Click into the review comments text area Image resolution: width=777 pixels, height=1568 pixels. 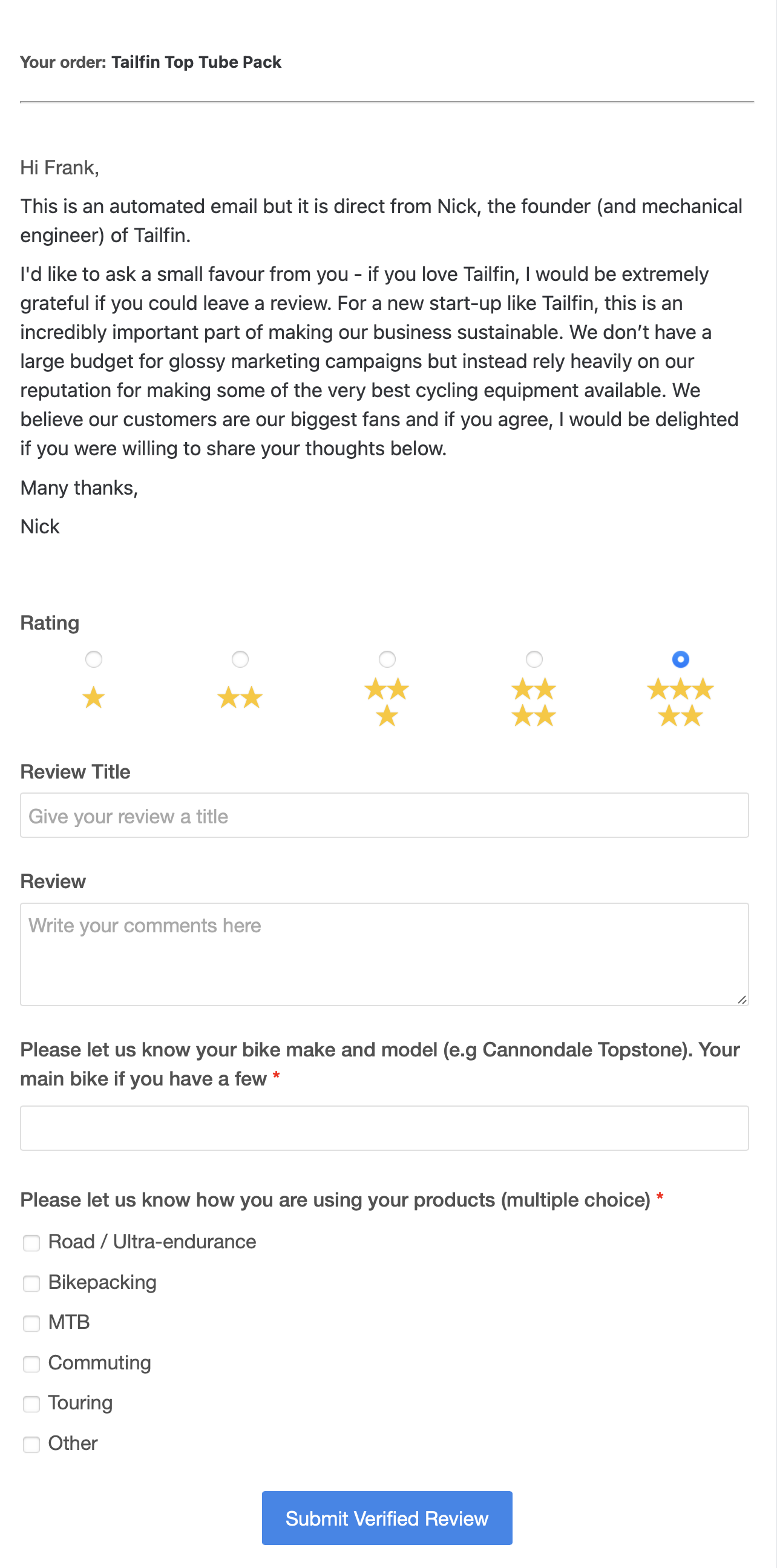coord(384,954)
